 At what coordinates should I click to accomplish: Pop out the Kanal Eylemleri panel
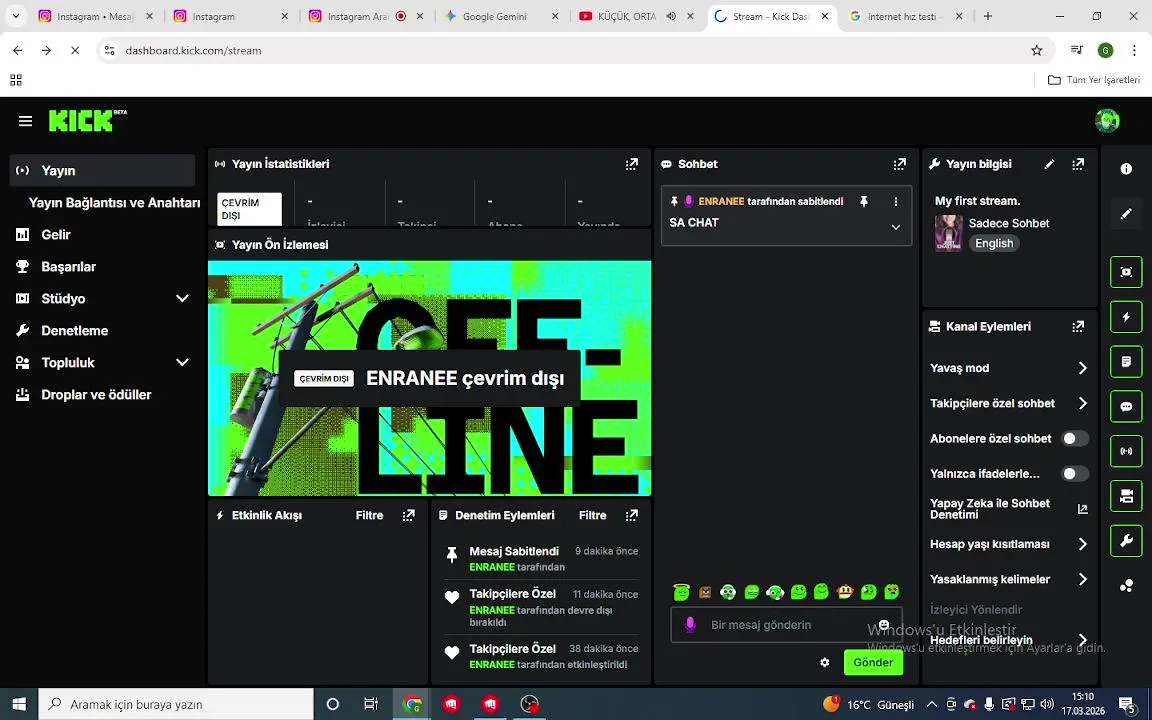pos(1078,326)
